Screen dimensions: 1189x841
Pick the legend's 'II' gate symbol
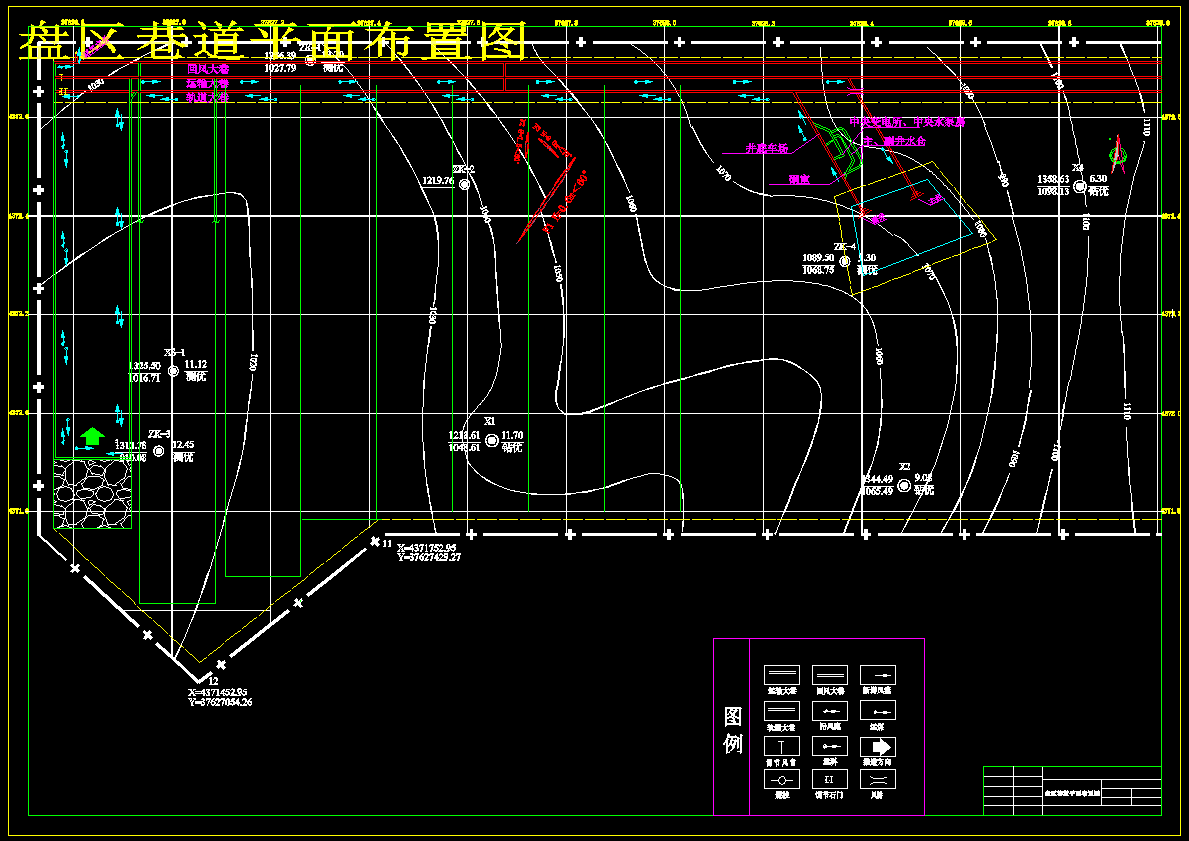(830, 779)
